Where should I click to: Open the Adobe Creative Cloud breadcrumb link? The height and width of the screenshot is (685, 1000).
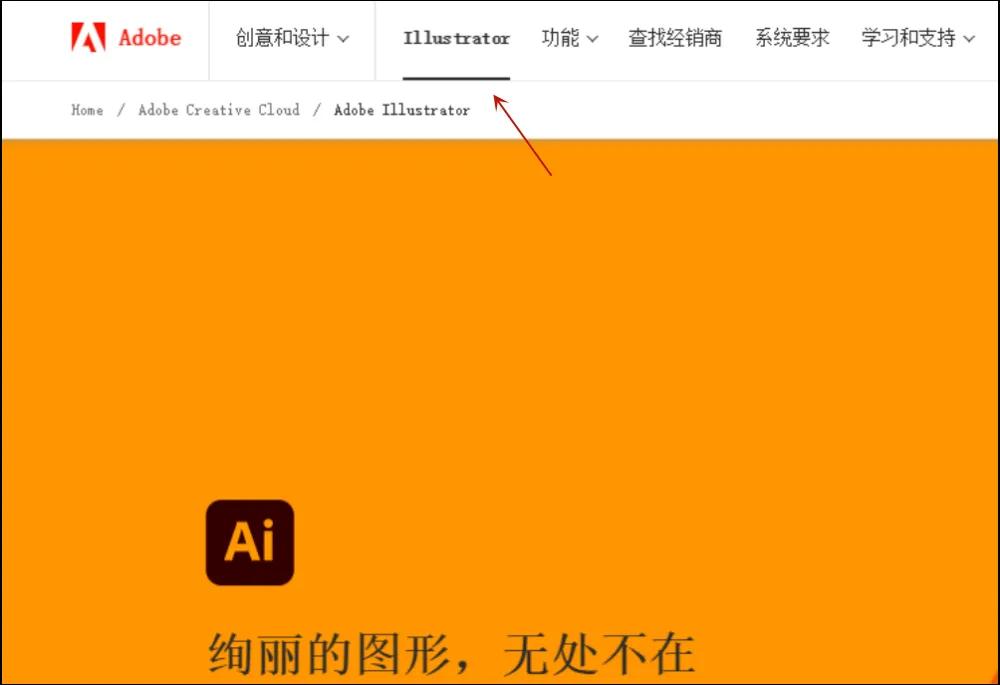click(x=218, y=110)
